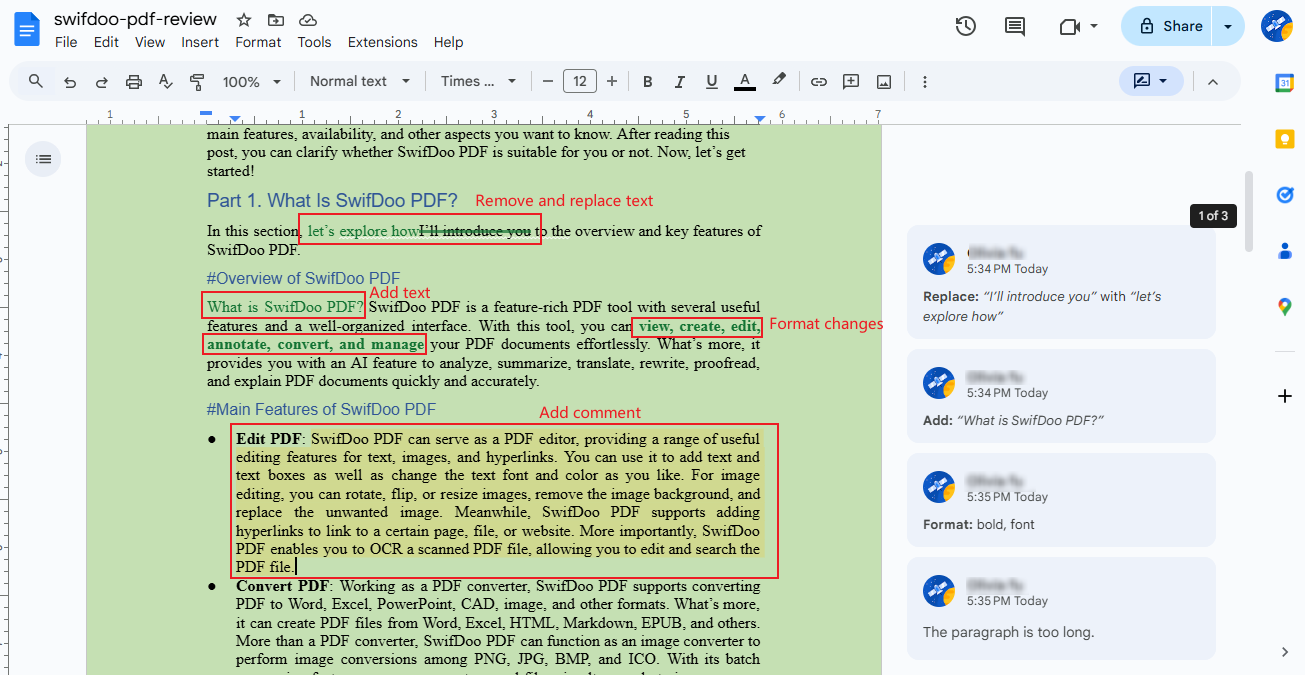
Task: Open Google Calendar side panel
Action: click(1285, 84)
